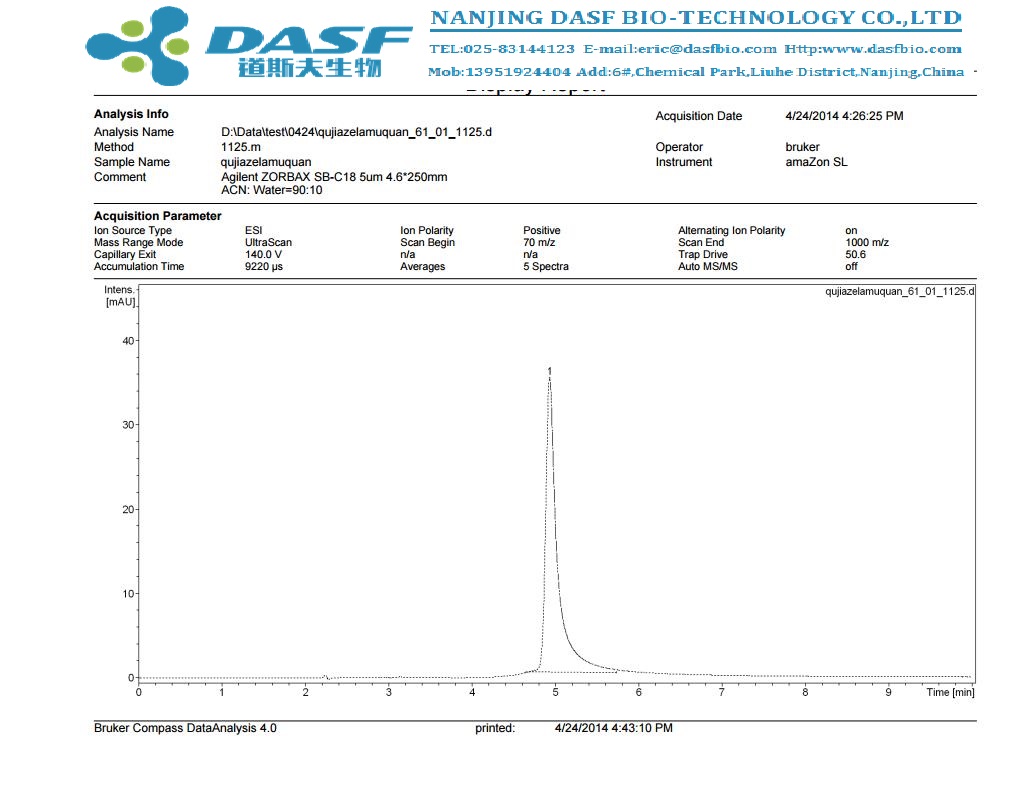
Task: Select the analysis name file path
Action: point(356,132)
